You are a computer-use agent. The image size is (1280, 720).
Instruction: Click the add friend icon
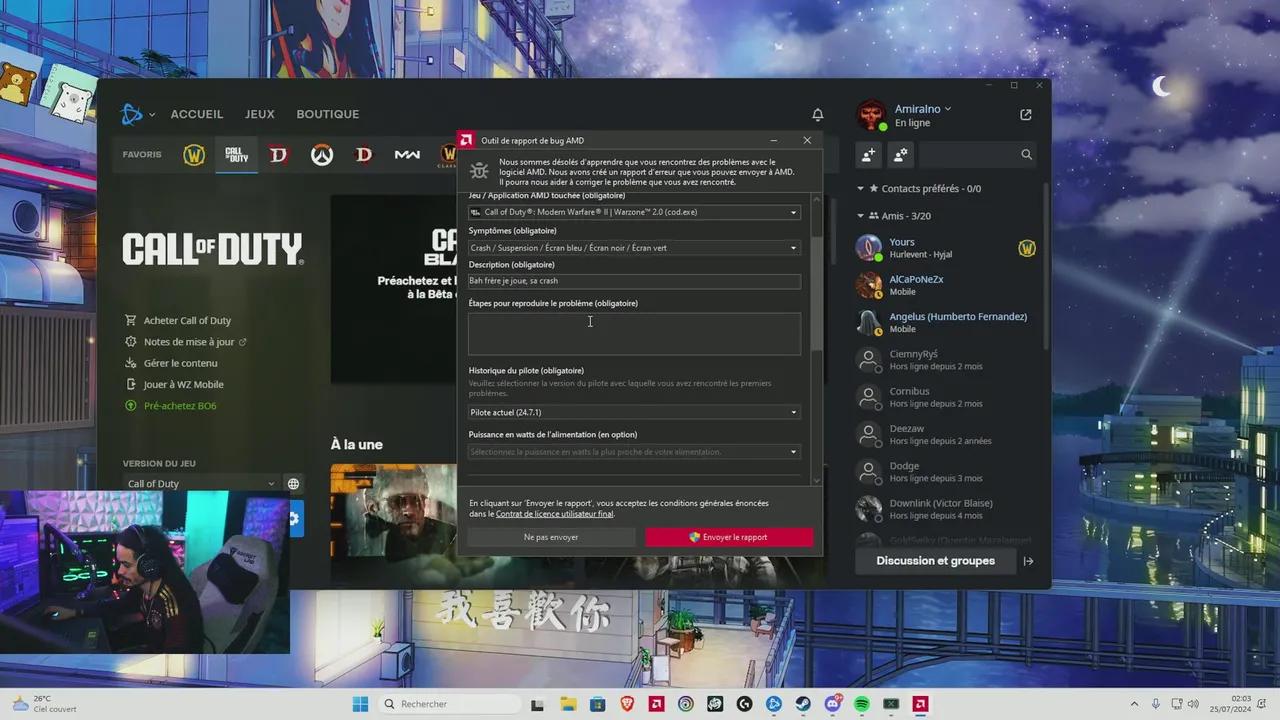tap(868, 155)
